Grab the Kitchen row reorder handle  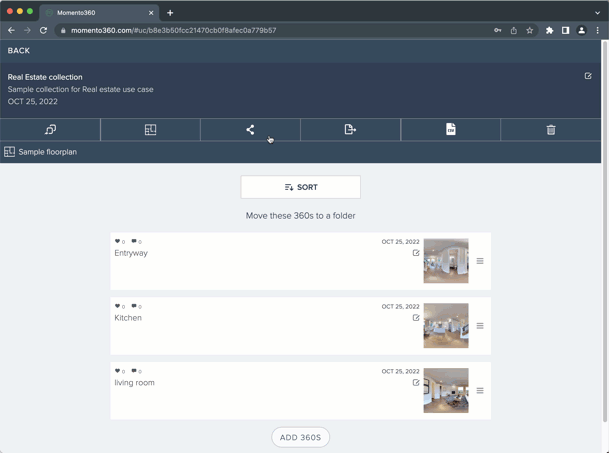tap(480, 326)
